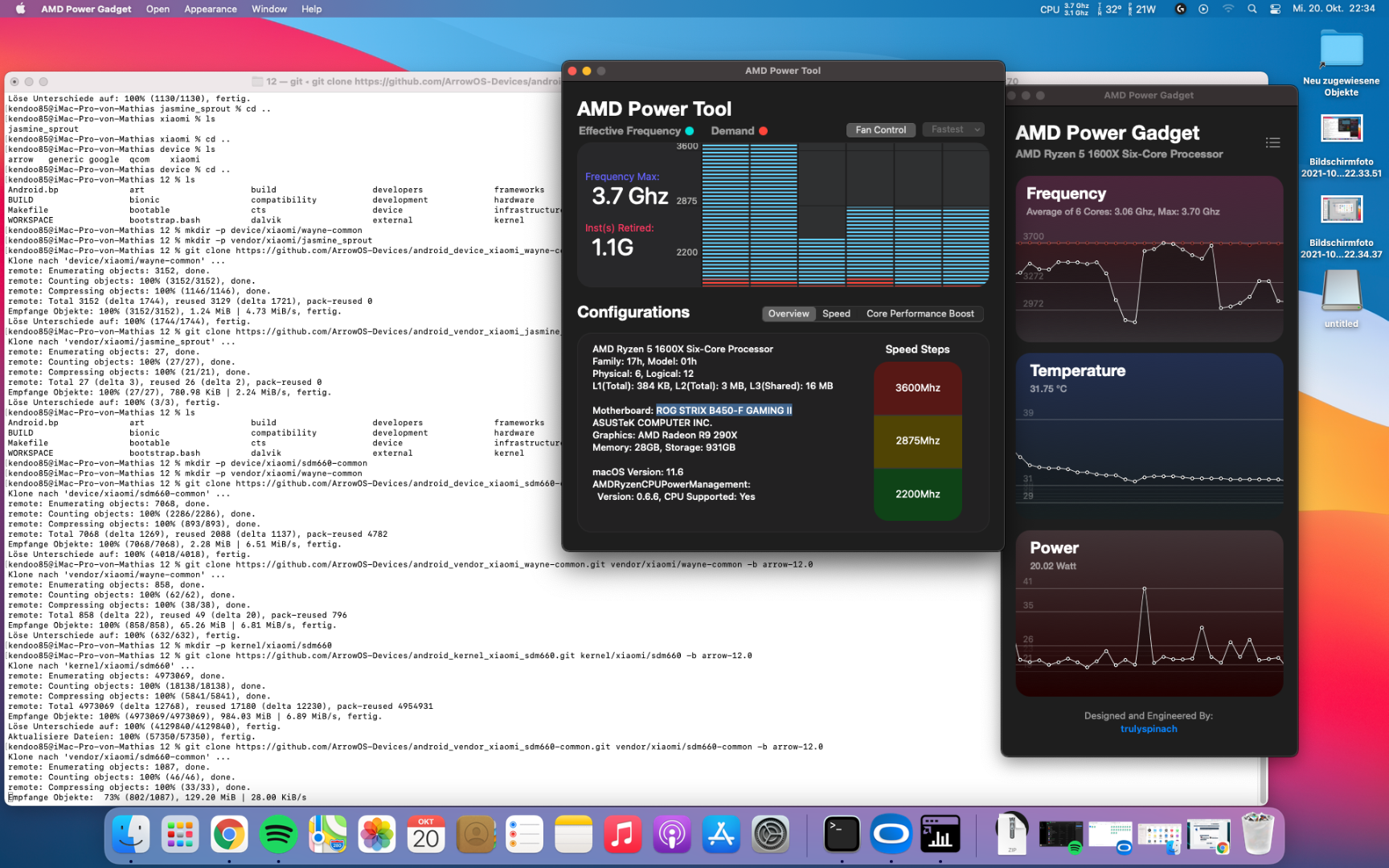Viewport: 1389px width, 868px height.
Task: Open Calendar showing OKT 20 in the Dock
Action: [x=426, y=835]
